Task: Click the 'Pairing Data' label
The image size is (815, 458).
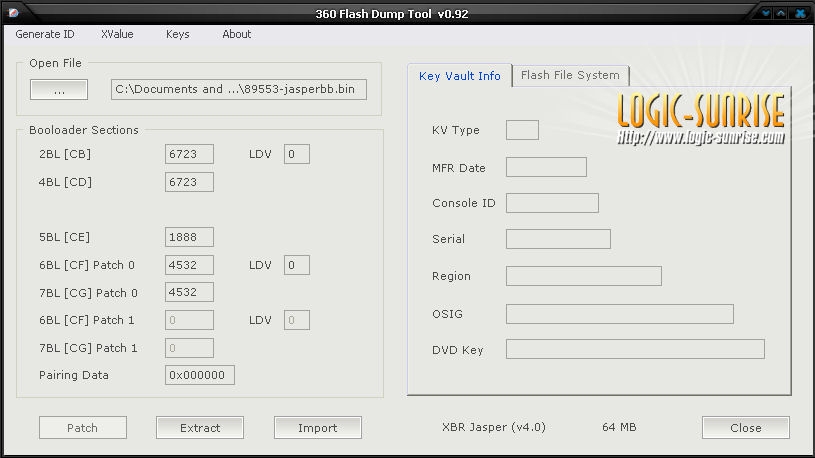Action: point(74,375)
